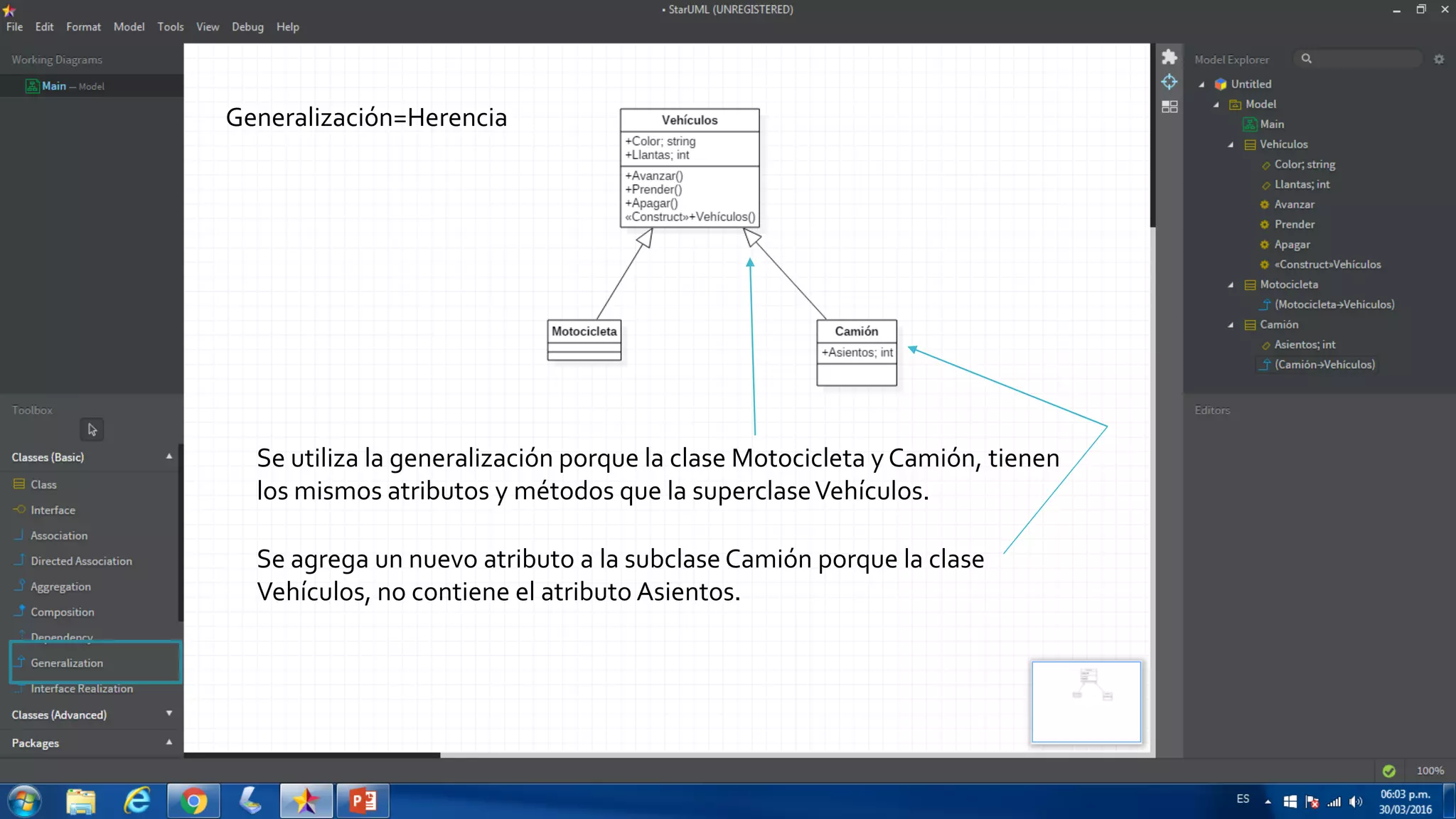The image size is (1456, 819).
Task: Click the vertical diagram scrollbar
Action: click(1152, 135)
